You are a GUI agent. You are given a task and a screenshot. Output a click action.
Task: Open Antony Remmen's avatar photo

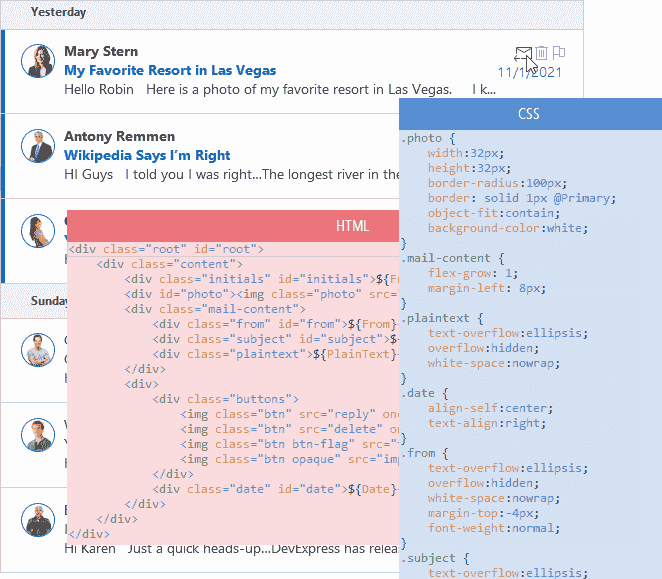38,146
